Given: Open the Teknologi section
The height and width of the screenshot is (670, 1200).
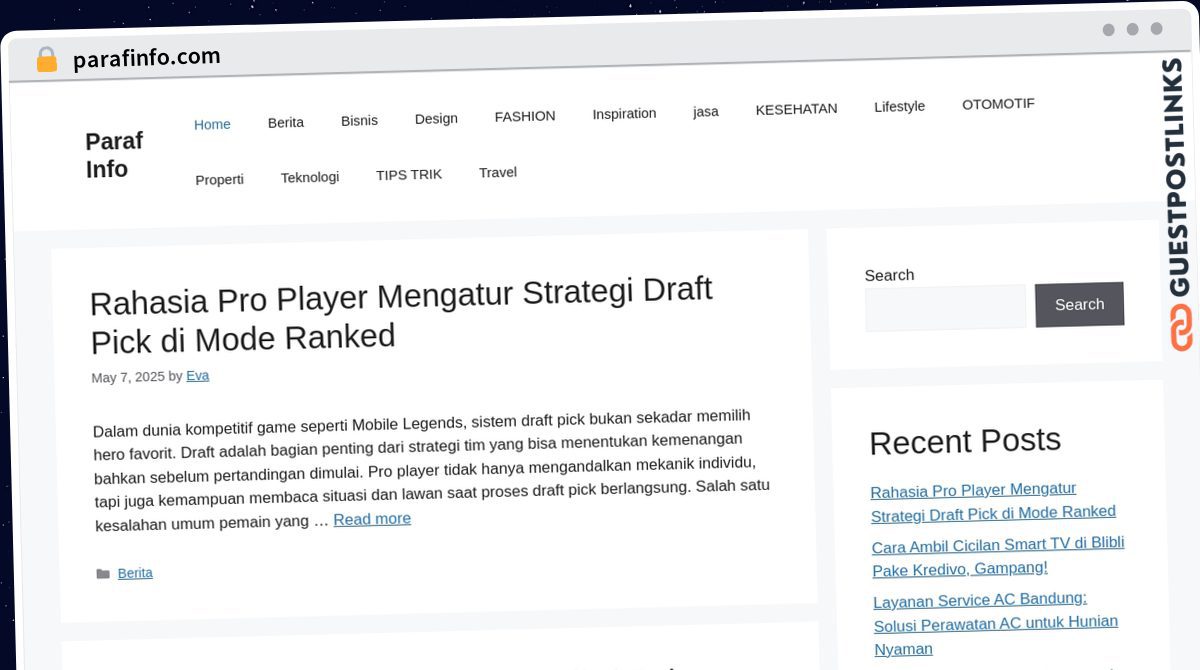Looking at the screenshot, I should coord(310,176).
